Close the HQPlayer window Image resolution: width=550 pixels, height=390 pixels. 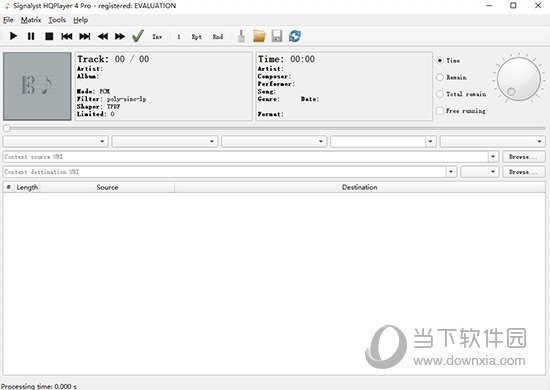[538, 6]
